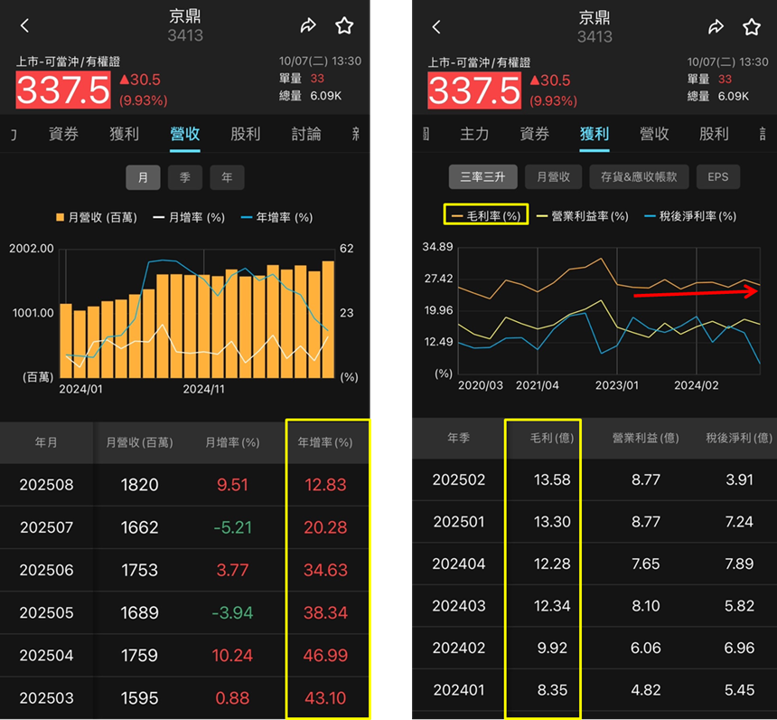The image size is (777, 720).
Task: Tap 營業利益 (億) column header
Action: (646, 438)
